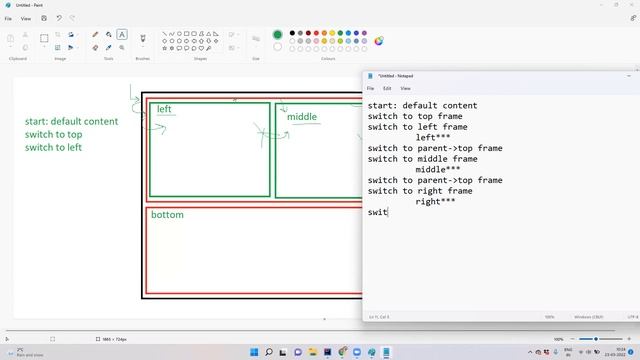640x360 pixels.
Task: Choose the rectangular selection tool
Action: [x=44, y=38]
